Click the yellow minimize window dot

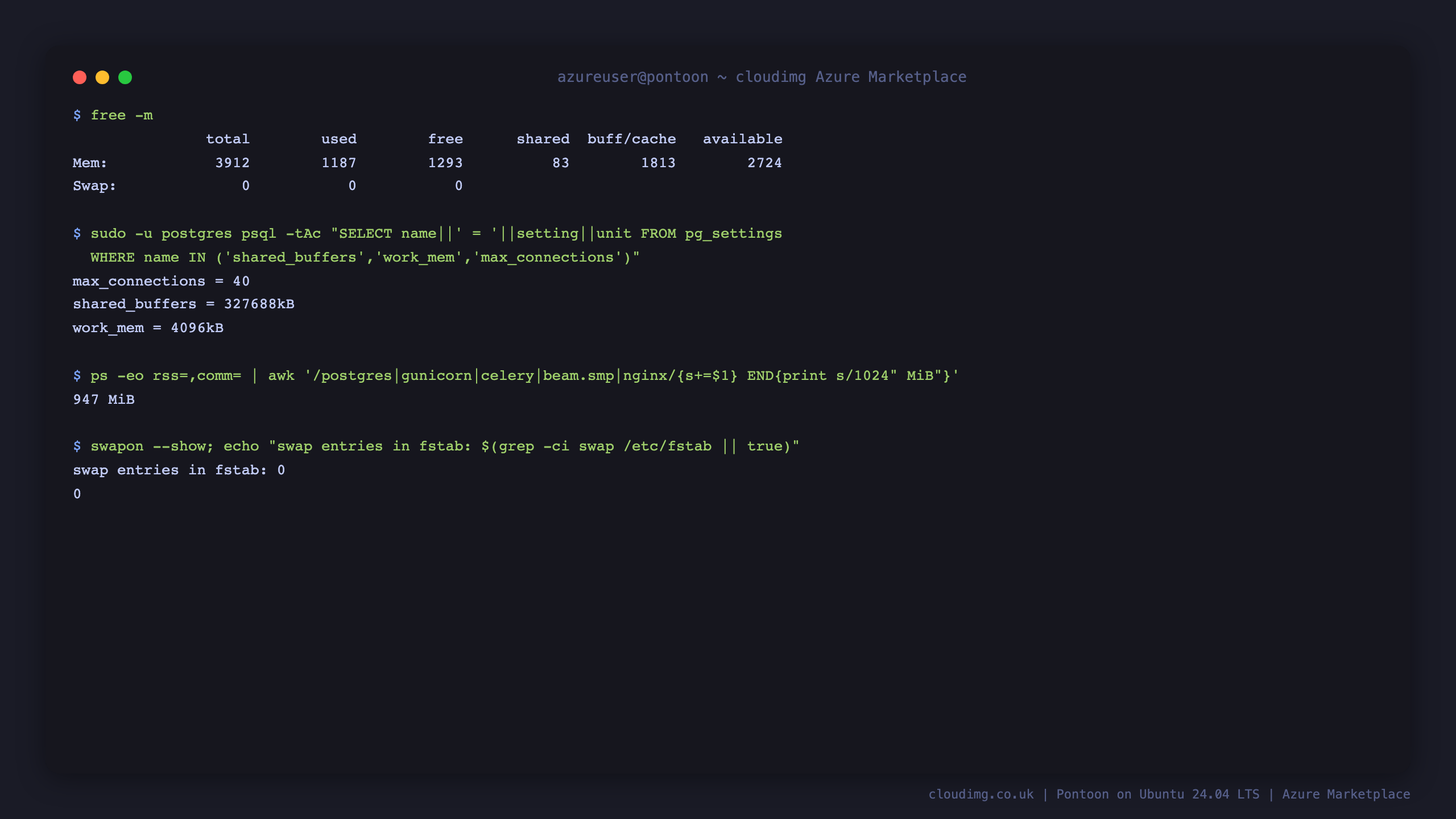102,77
